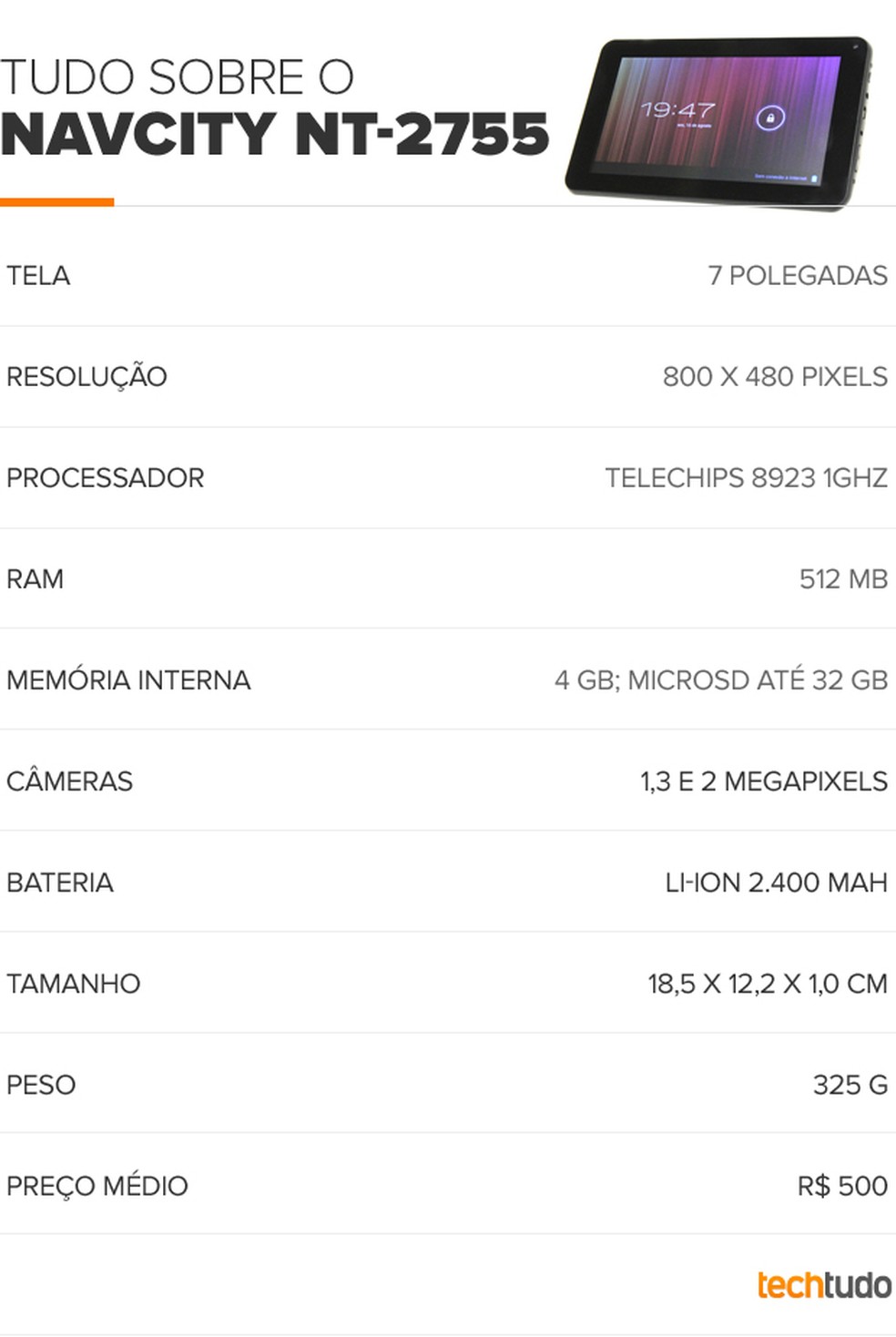Click the NAVCITY NT-2755 title
896x1337 pixels.
tap(275, 135)
